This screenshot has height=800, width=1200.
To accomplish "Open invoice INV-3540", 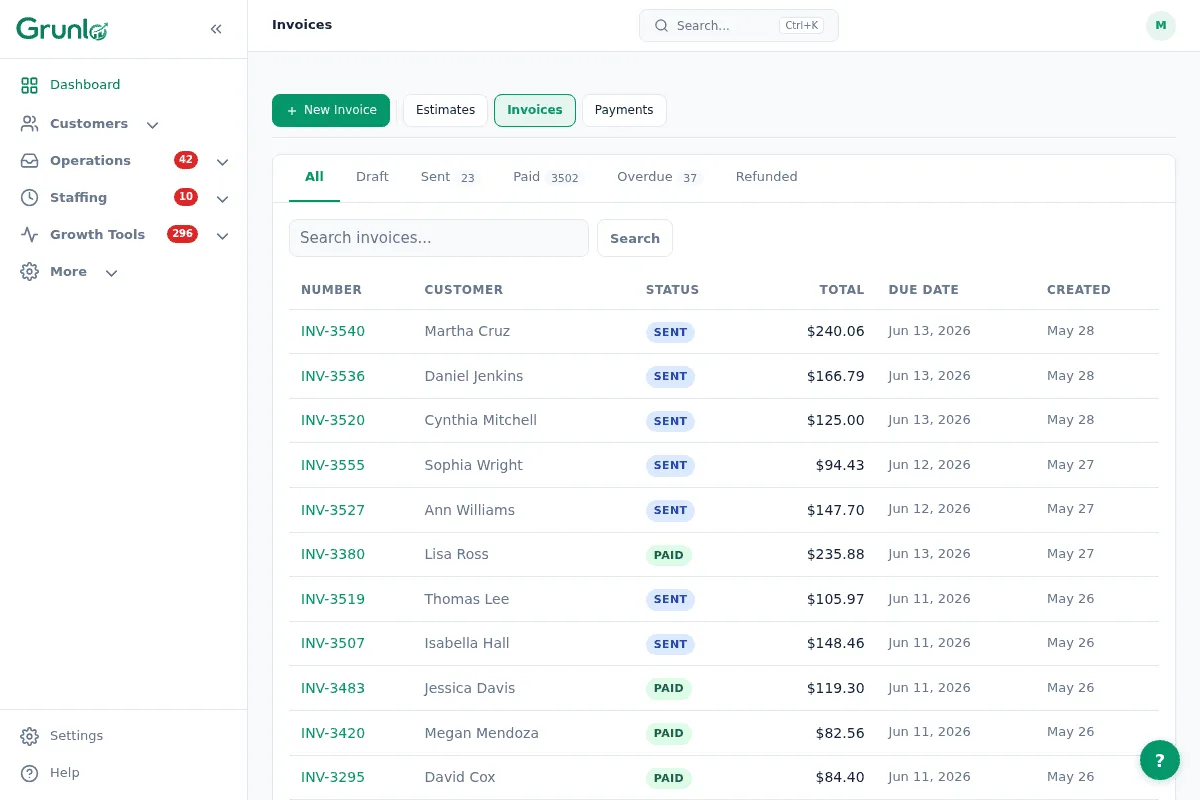I will pos(333,331).
